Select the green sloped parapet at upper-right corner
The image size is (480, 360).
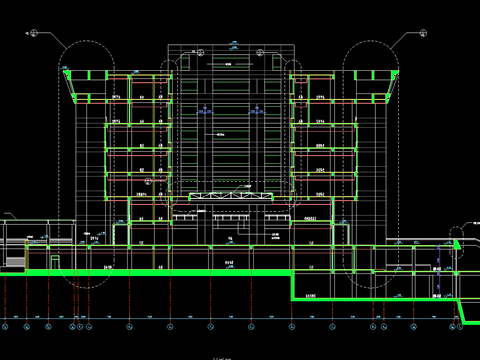coord(392,85)
